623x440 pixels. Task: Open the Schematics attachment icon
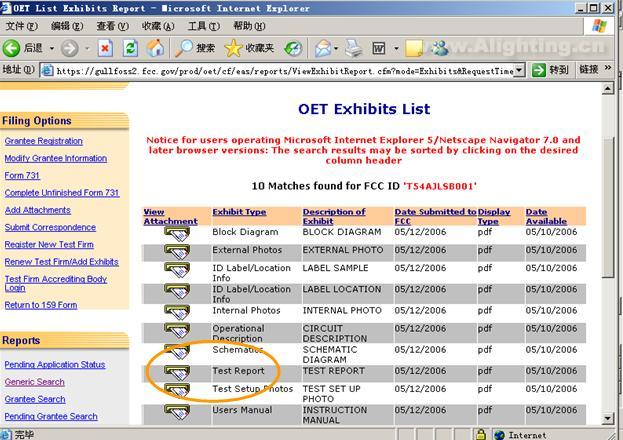(x=177, y=351)
